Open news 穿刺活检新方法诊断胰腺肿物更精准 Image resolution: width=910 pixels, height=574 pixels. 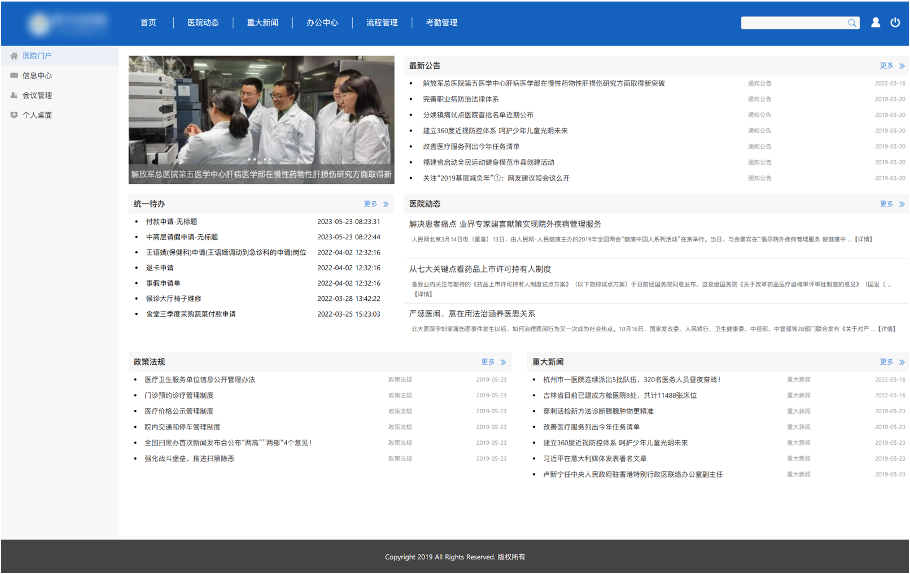click(x=598, y=411)
